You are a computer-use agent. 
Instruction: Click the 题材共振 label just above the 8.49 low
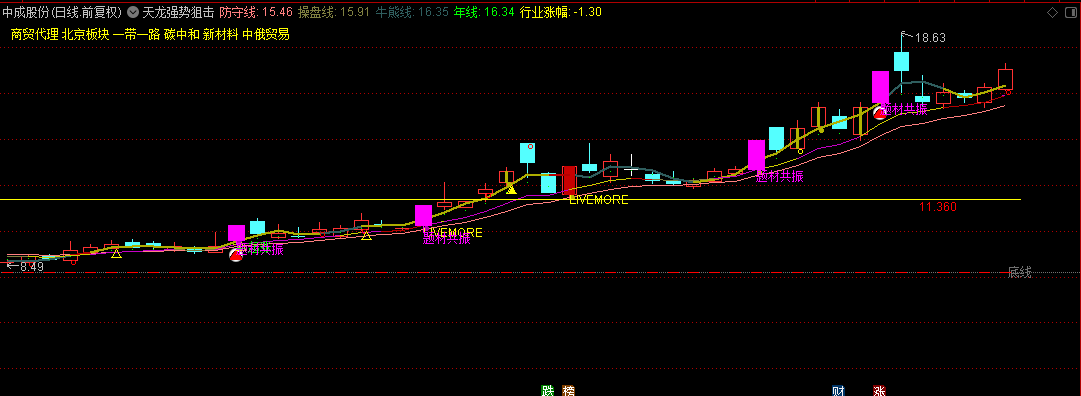(x=260, y=249)
